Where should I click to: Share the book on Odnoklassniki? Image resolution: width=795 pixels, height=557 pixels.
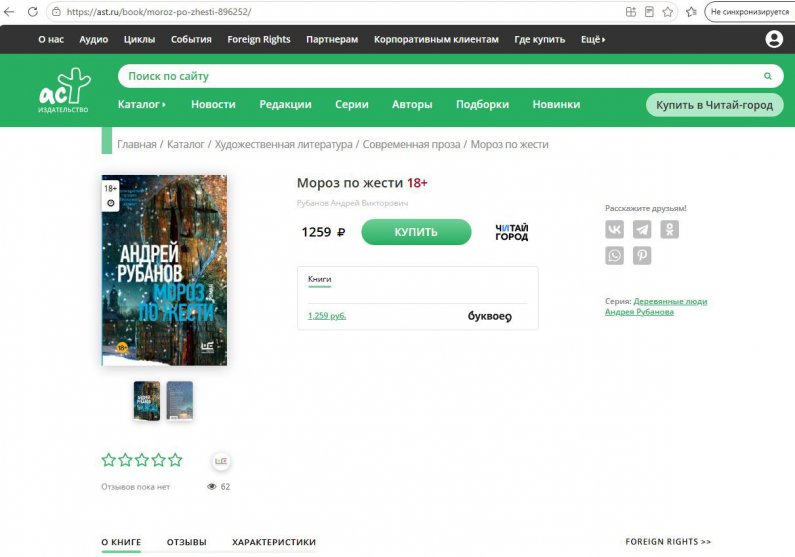669,230
